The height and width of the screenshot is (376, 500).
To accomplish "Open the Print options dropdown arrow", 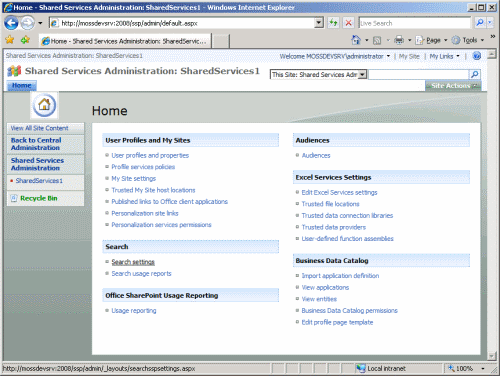I will [410, 40].
